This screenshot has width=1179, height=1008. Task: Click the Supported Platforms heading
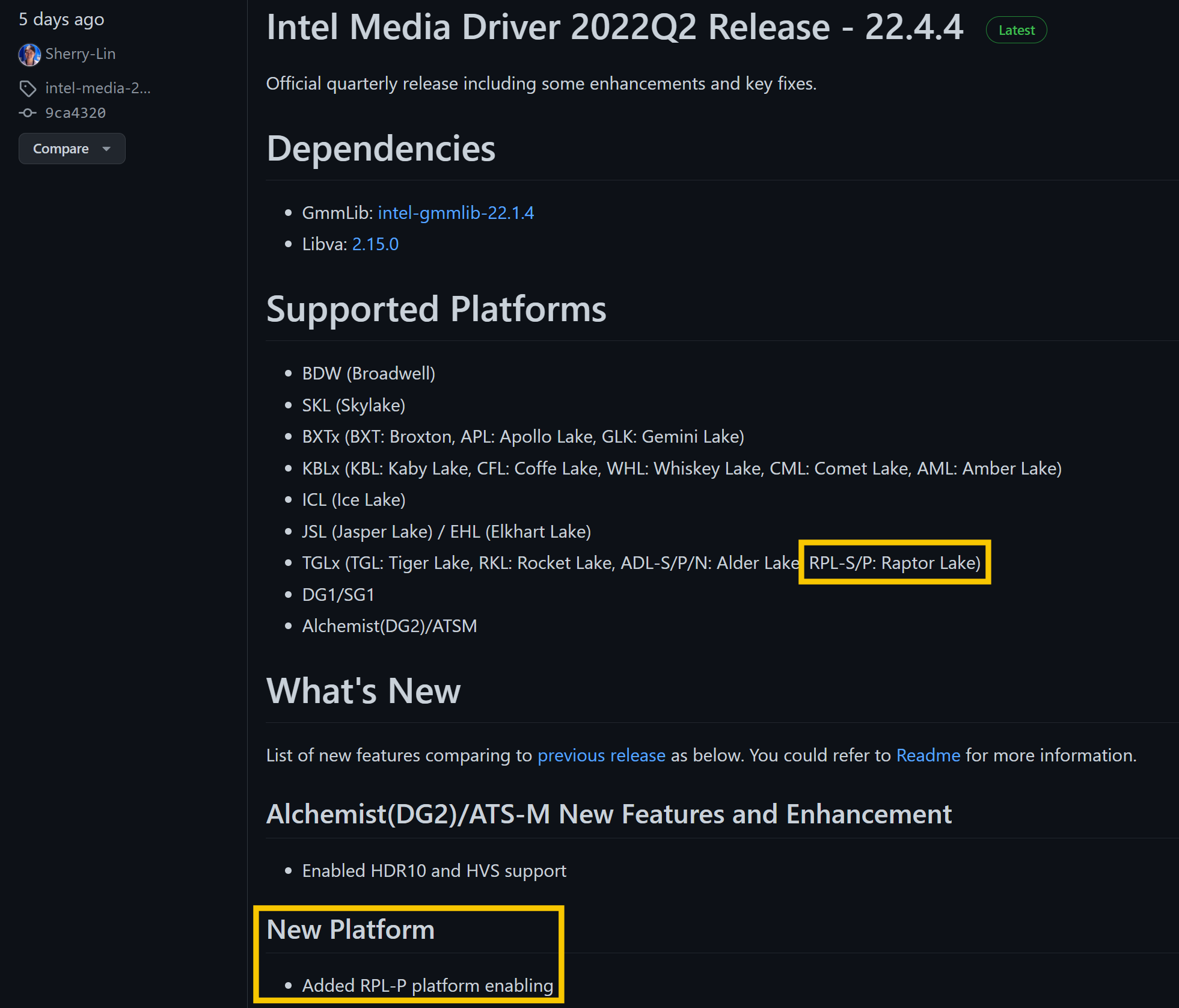pos(436,310)
